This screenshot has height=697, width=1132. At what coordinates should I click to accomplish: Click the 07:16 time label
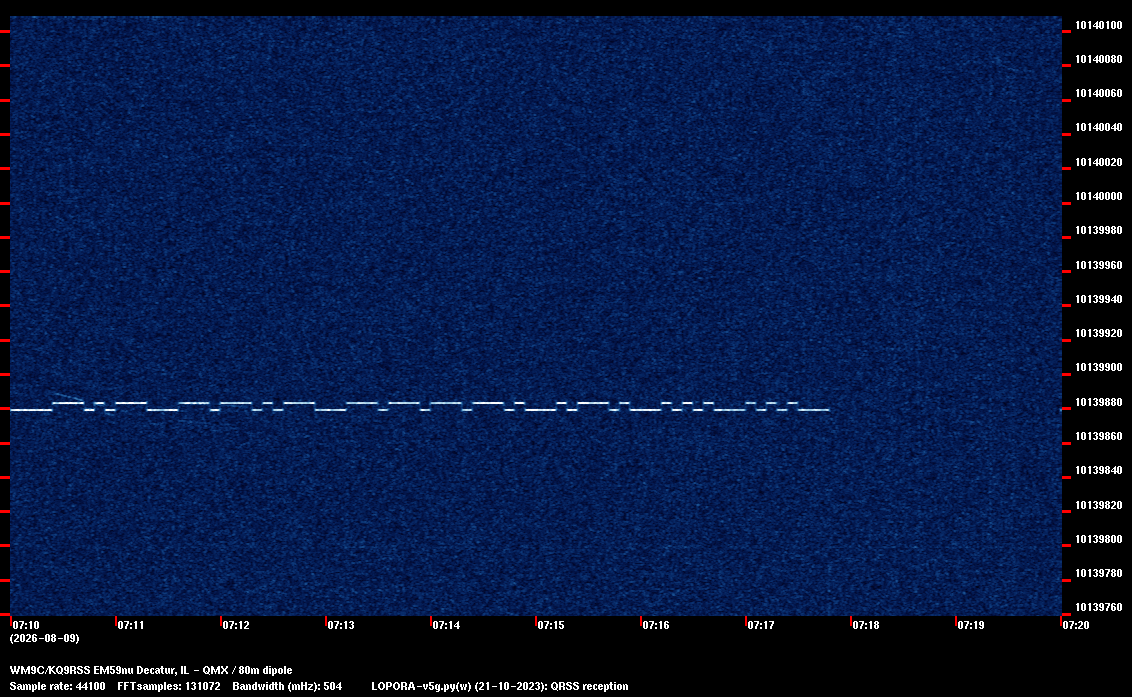tap(656, 625)
